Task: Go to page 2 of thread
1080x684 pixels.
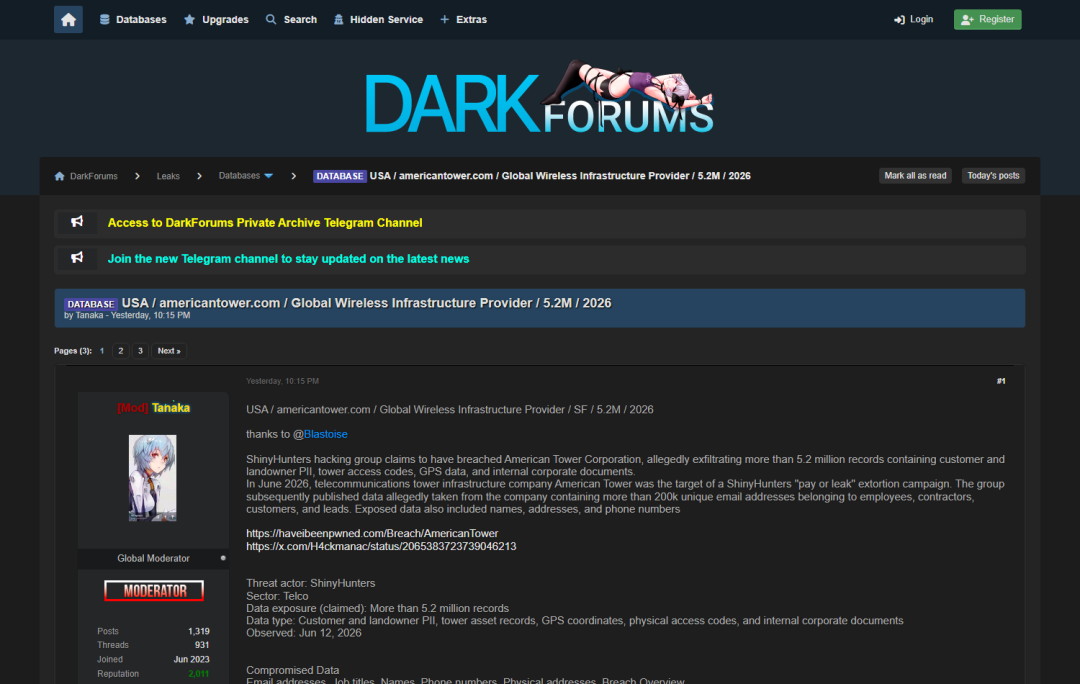Action: tap(121, 351)
